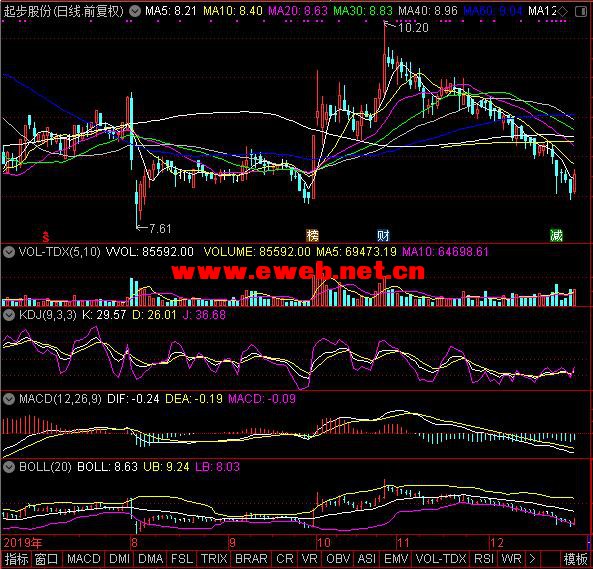This screenshot has height=569, width=593.
Task: Click the 指标 button at bottom left
Action: coord(16,559)
